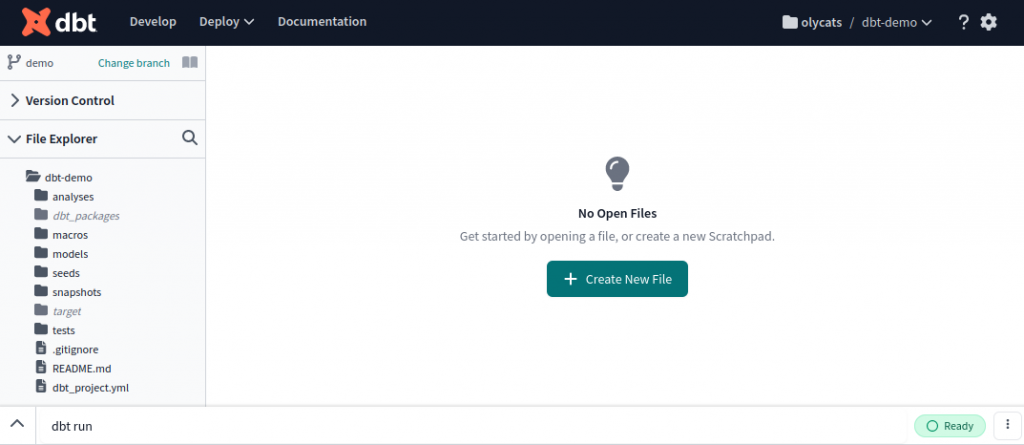Open the help question mark icon
Screen dimensions: 1024x445
click(963, 22)
